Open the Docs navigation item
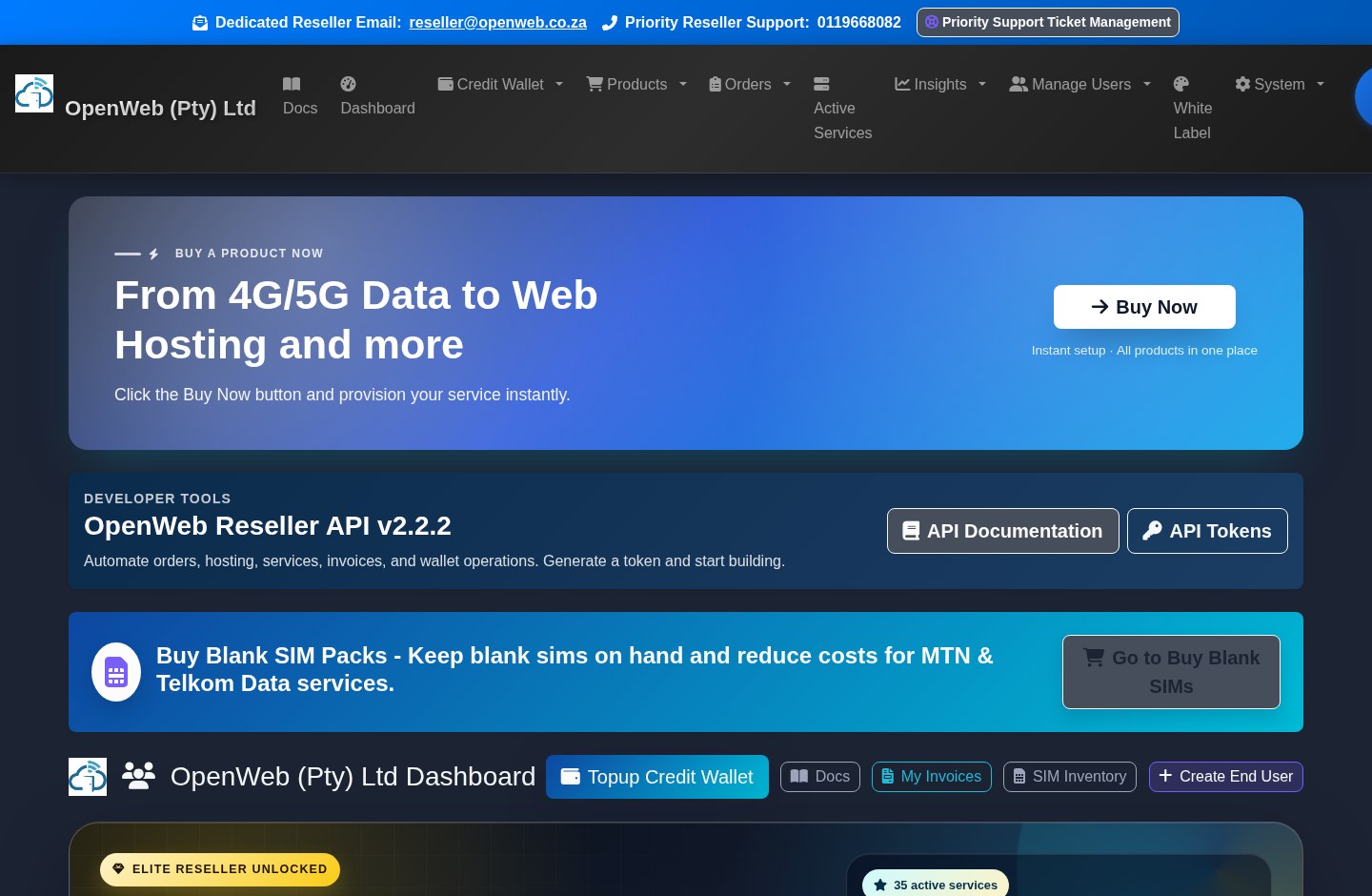The width and height of the screenshot is (1372, 896). tap(300, 96)
